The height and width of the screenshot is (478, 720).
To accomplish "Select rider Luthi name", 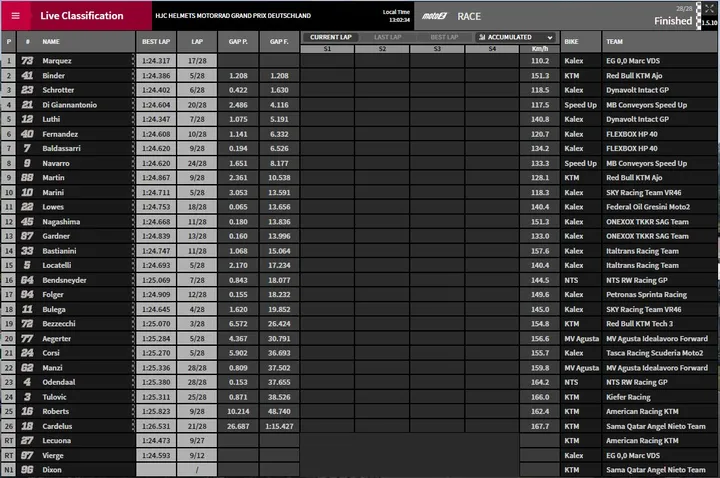I will (x=51, y=119).
